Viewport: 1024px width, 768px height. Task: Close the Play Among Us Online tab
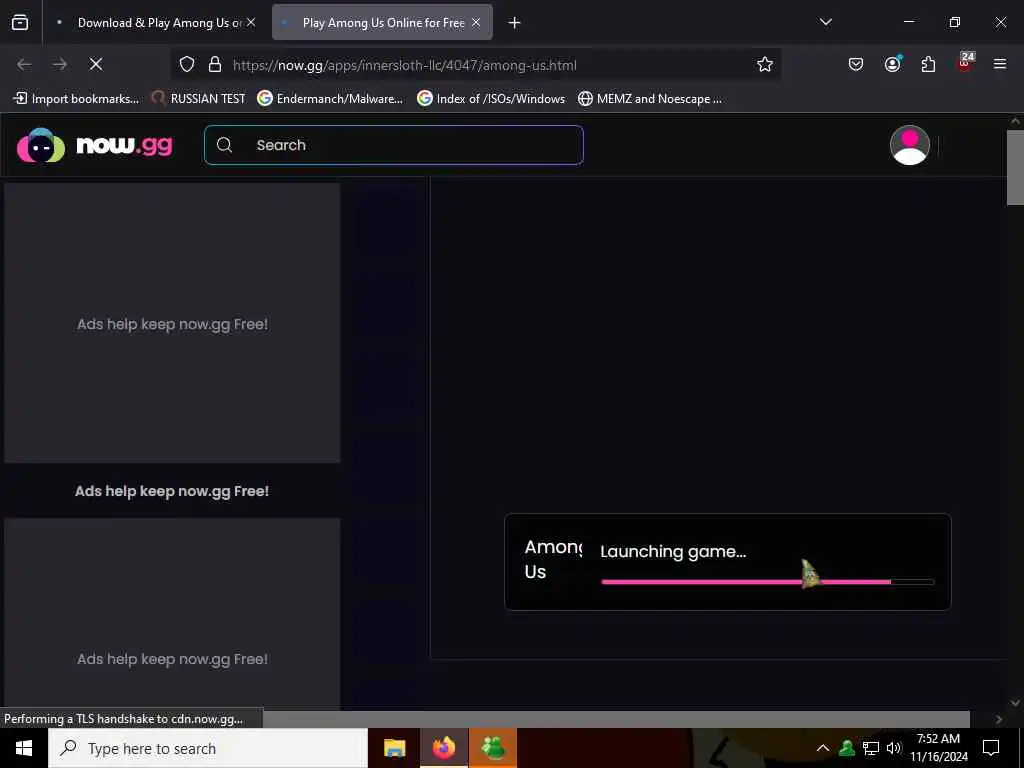tap(476, 22)
